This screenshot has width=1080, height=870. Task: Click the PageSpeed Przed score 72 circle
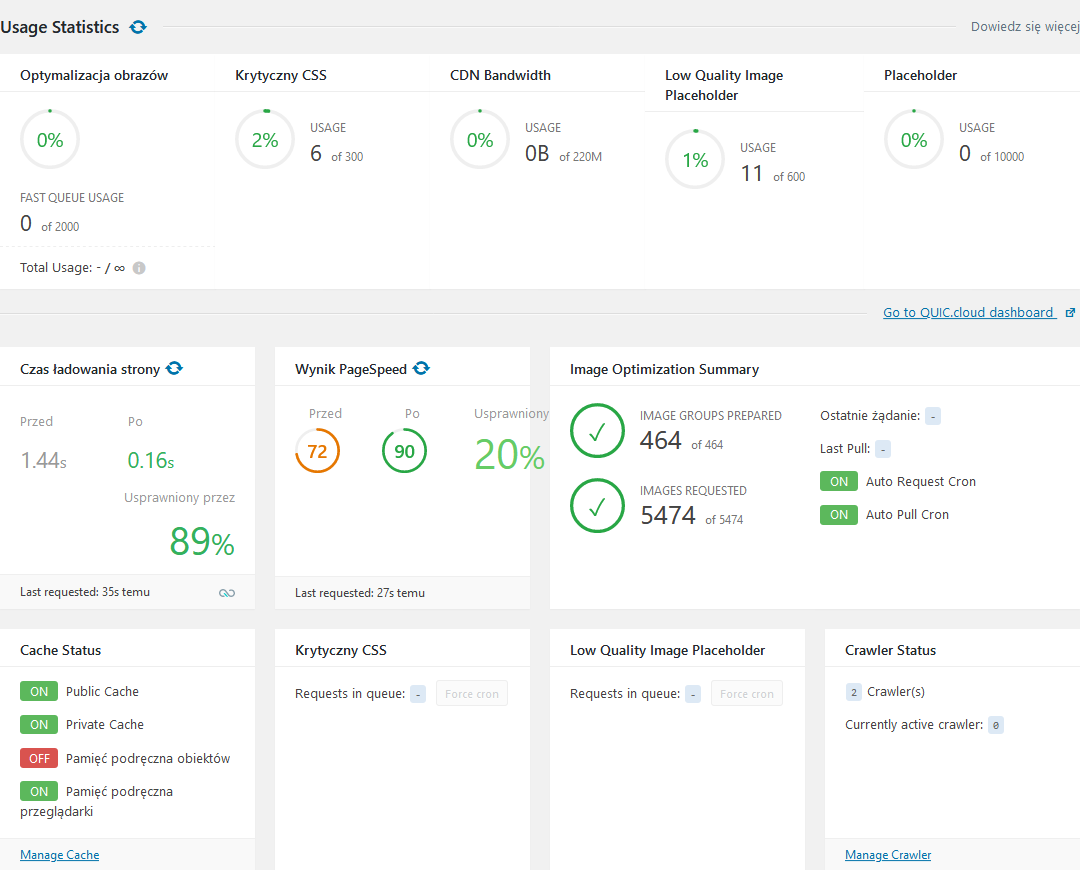click(x=318, y=451)
